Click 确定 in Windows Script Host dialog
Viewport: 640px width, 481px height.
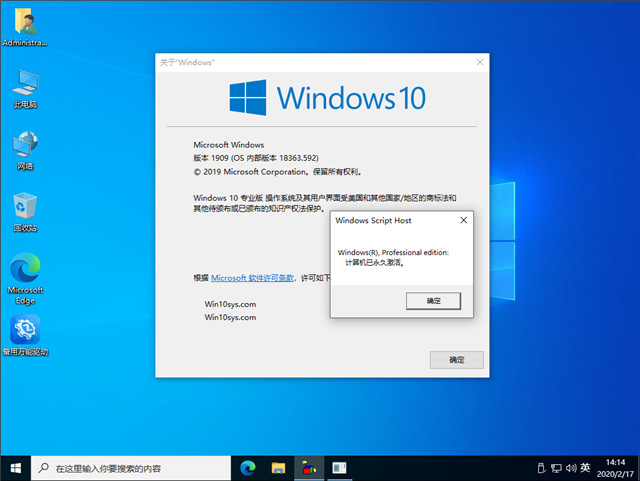(433, 301)
